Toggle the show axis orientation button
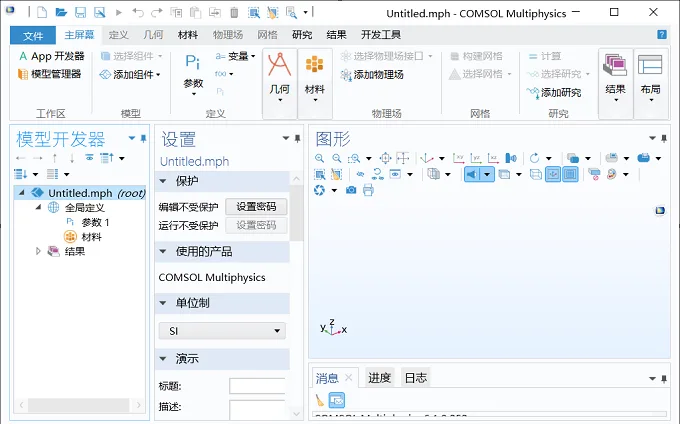The width and height of the screenshot is (680, 424). (553, 174)
